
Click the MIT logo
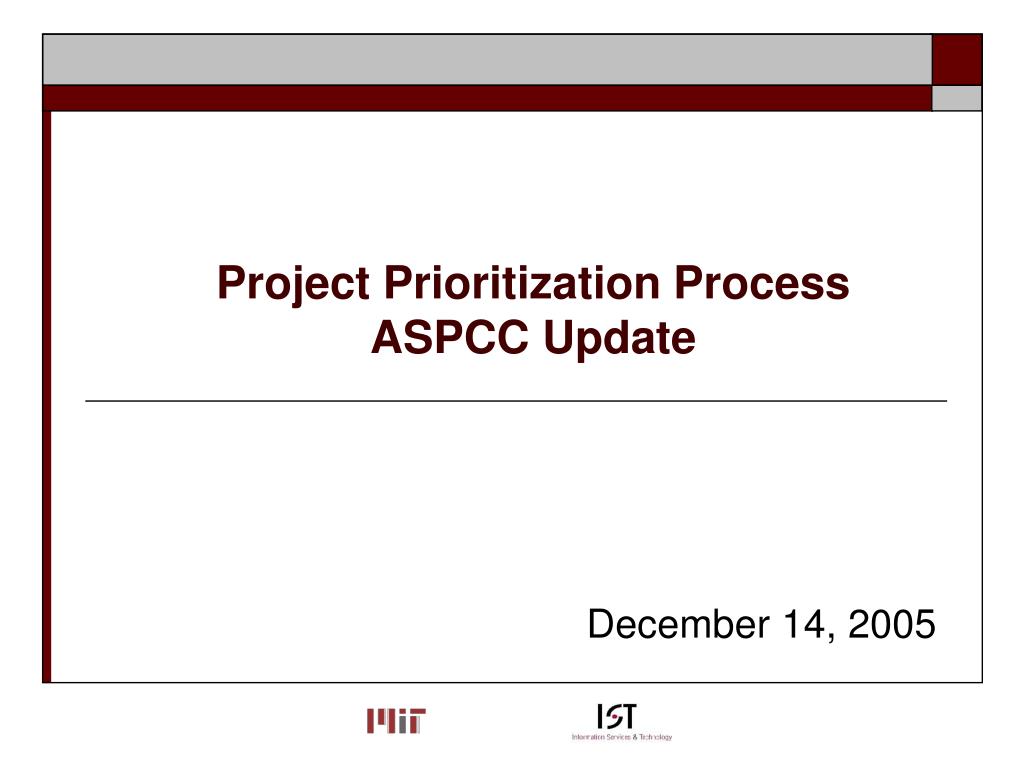396,721
